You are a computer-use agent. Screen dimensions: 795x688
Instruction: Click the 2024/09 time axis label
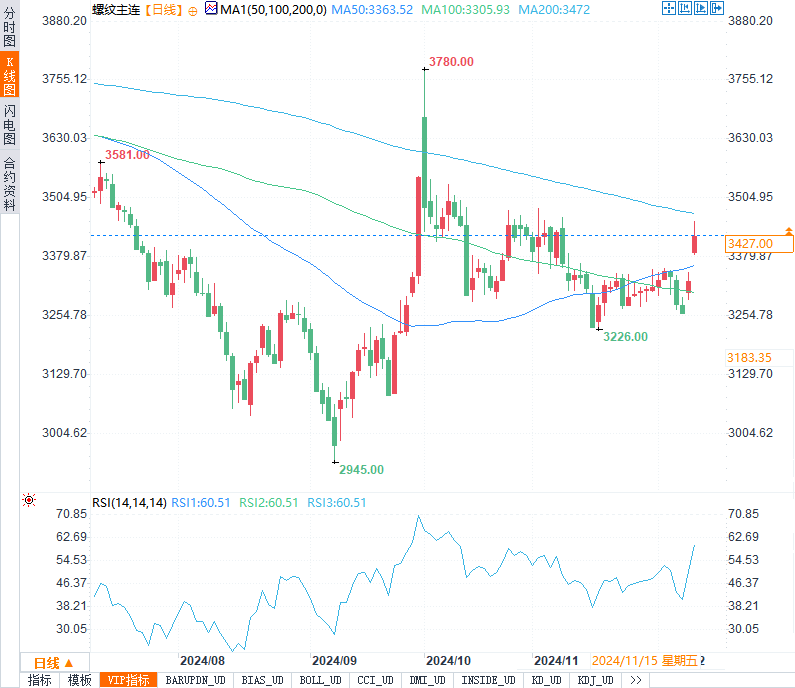[334, 661]
